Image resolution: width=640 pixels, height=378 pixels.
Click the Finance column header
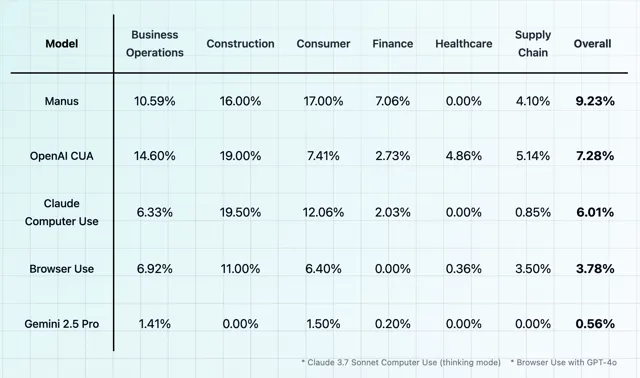(x=393, y=44)
